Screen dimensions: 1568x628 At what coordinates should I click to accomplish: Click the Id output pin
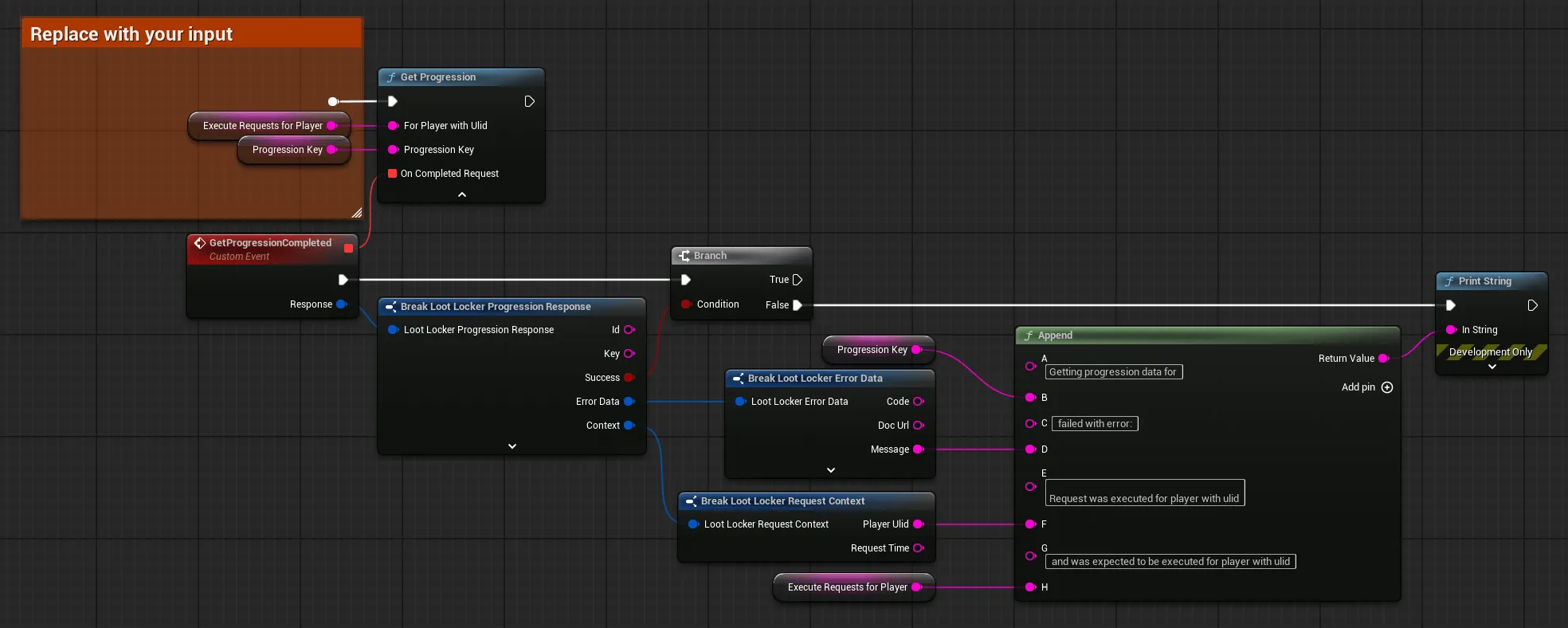629,330
